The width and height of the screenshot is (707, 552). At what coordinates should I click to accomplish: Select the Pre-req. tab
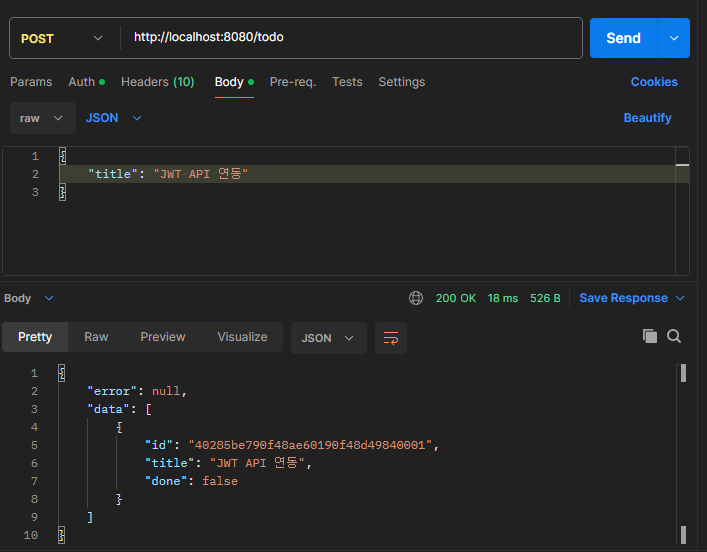pos(292,82)
